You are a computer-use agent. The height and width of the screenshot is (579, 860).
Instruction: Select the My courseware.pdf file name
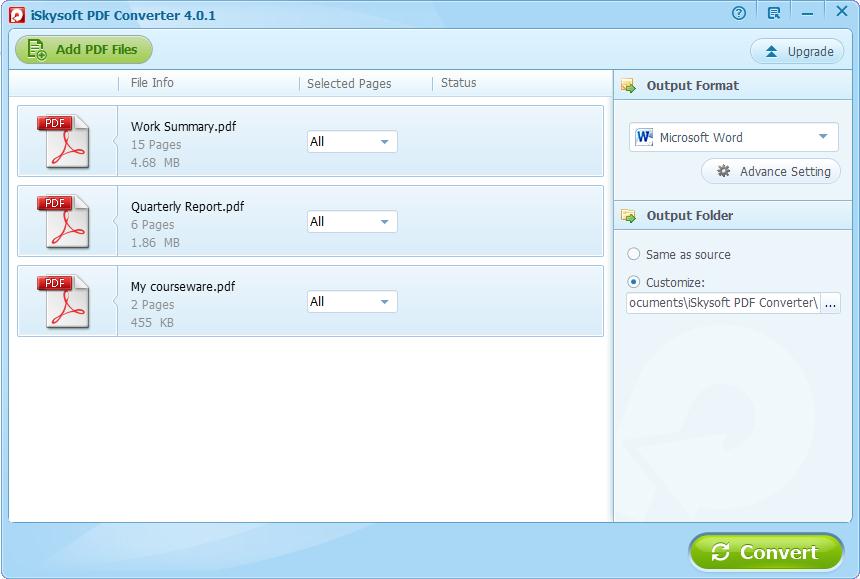pos(183,287)
